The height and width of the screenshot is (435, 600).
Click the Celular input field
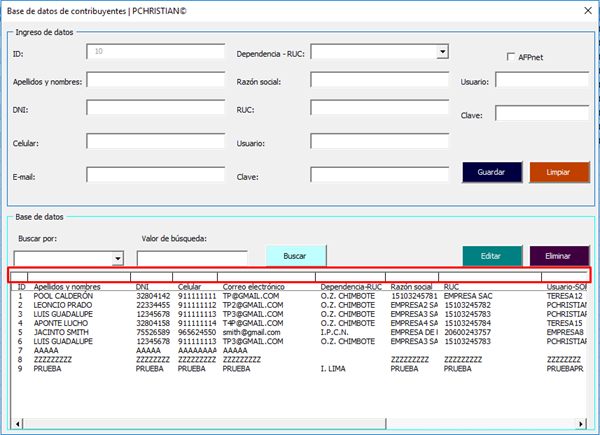point(155,143)
